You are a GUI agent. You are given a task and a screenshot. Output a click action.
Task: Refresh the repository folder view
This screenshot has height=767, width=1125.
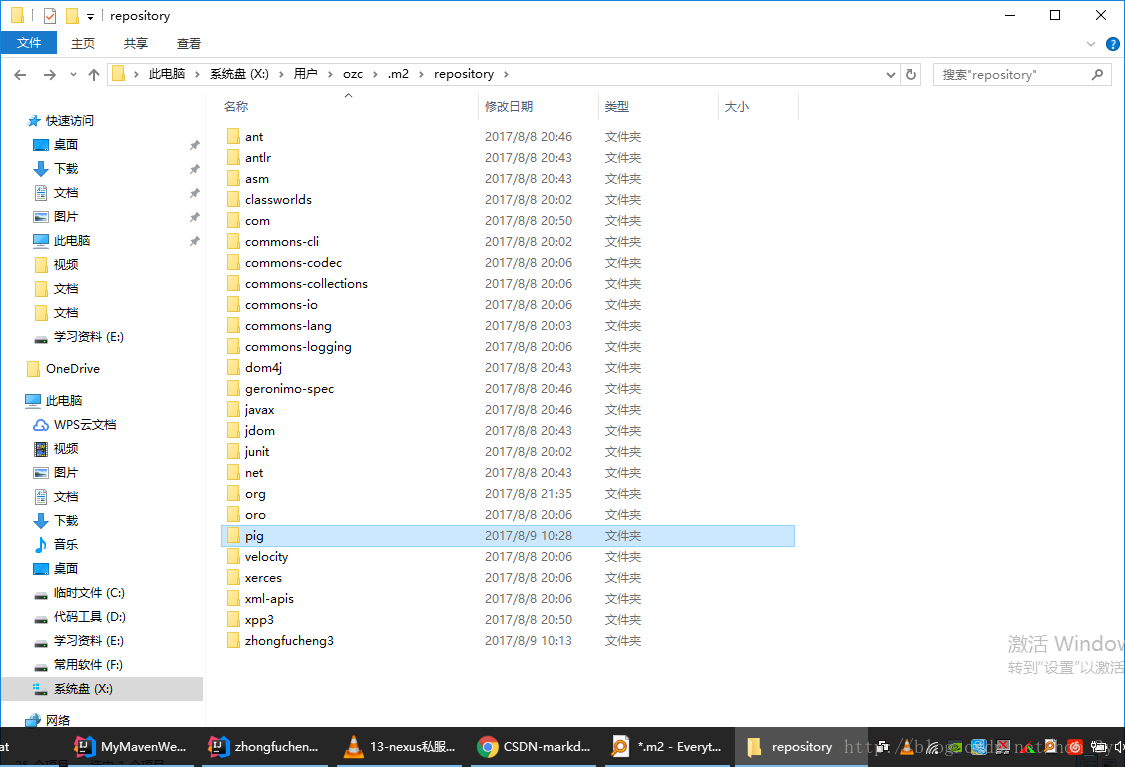tap(911, 75)
